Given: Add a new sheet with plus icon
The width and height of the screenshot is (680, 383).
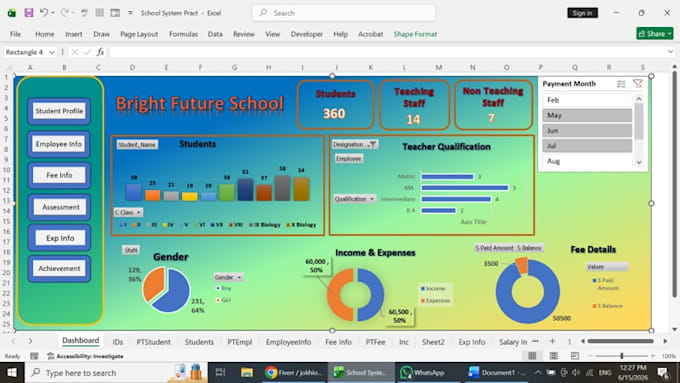Looking at the screenshot, I should pos(552,341).
